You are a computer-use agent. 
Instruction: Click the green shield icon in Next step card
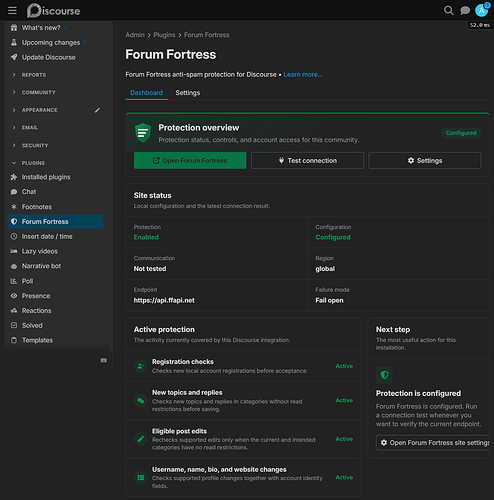pos(384,375)
